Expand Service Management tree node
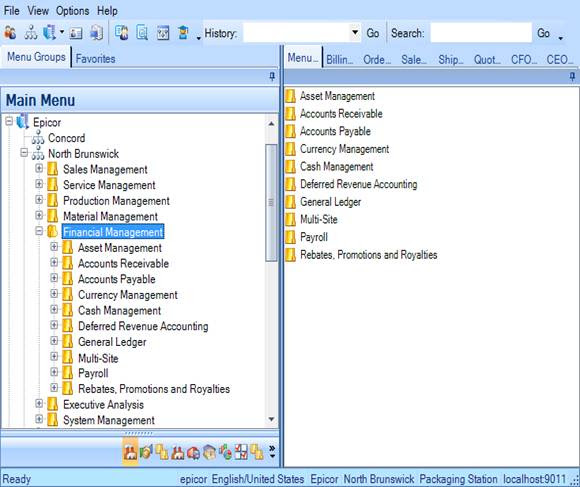The width and height of the screenshot is (580, 487). pos(39,184)
